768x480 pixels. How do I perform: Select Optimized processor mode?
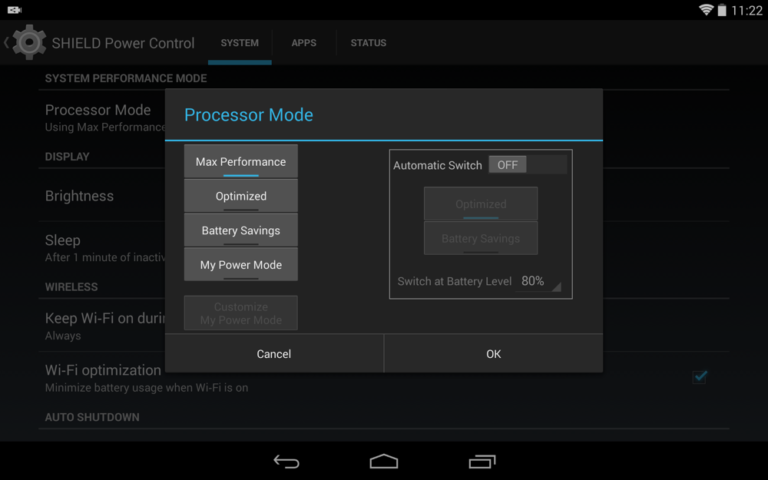[241, 196]
